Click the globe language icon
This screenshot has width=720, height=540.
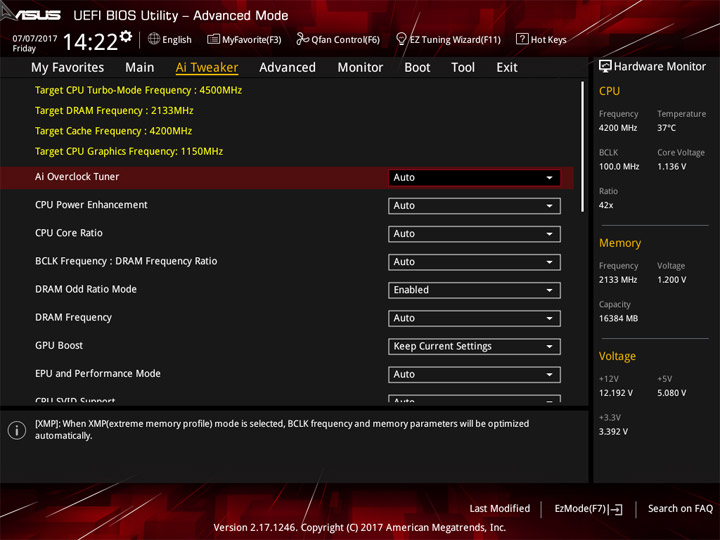(154, 39)
